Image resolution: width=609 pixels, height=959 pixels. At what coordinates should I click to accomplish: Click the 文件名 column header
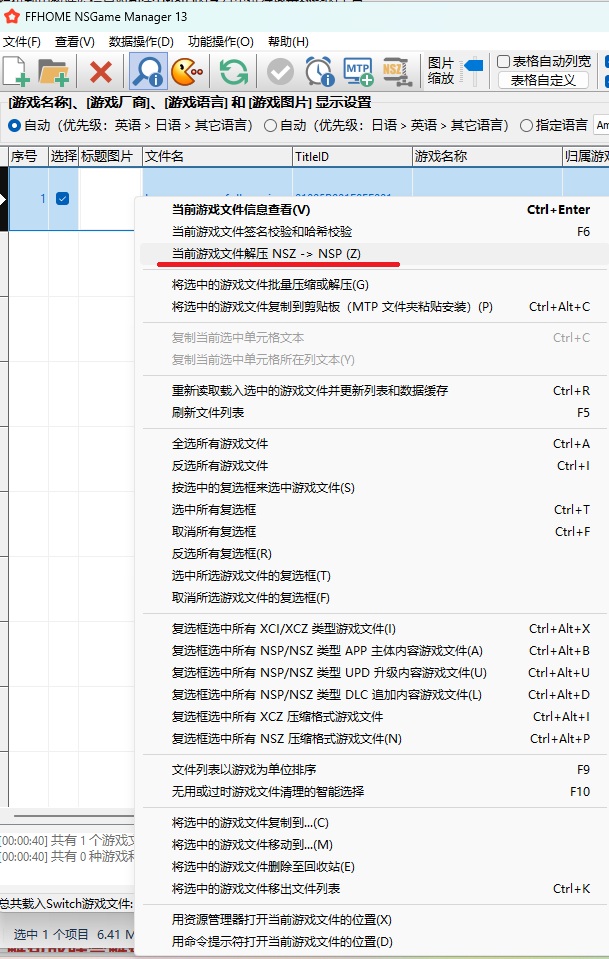tap(217, 157)
